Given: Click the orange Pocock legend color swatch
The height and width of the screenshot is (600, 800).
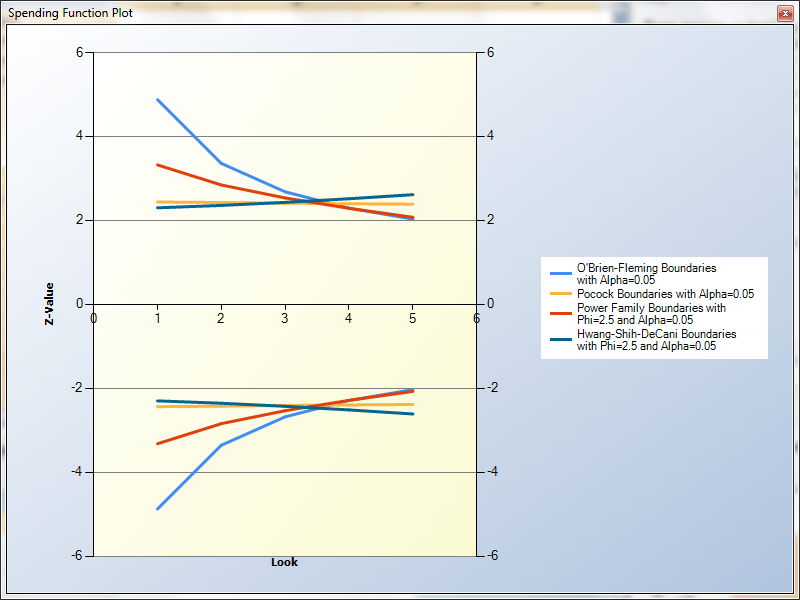Looking at the screenshot, I should [561, 295].
